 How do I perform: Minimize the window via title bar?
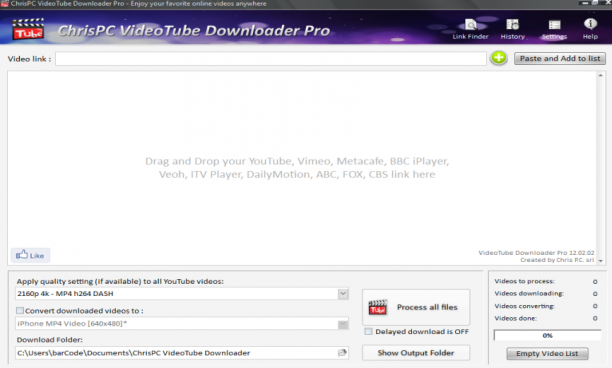(x=585, y=3)
